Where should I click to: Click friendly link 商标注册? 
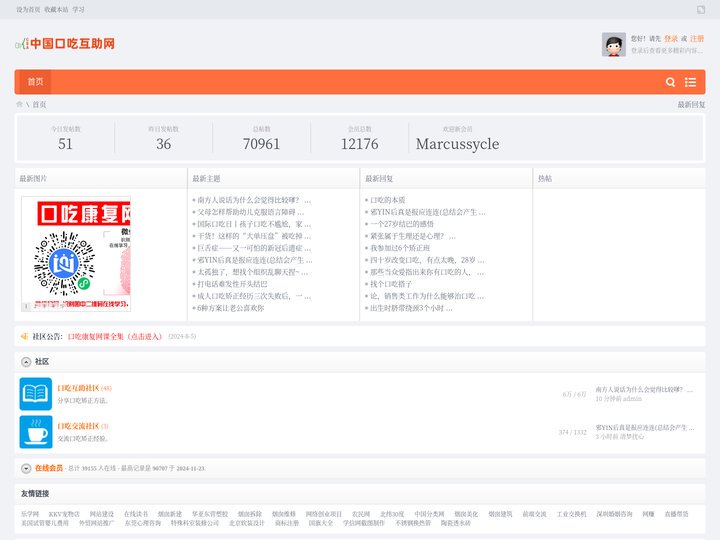(x=287, y=523)
